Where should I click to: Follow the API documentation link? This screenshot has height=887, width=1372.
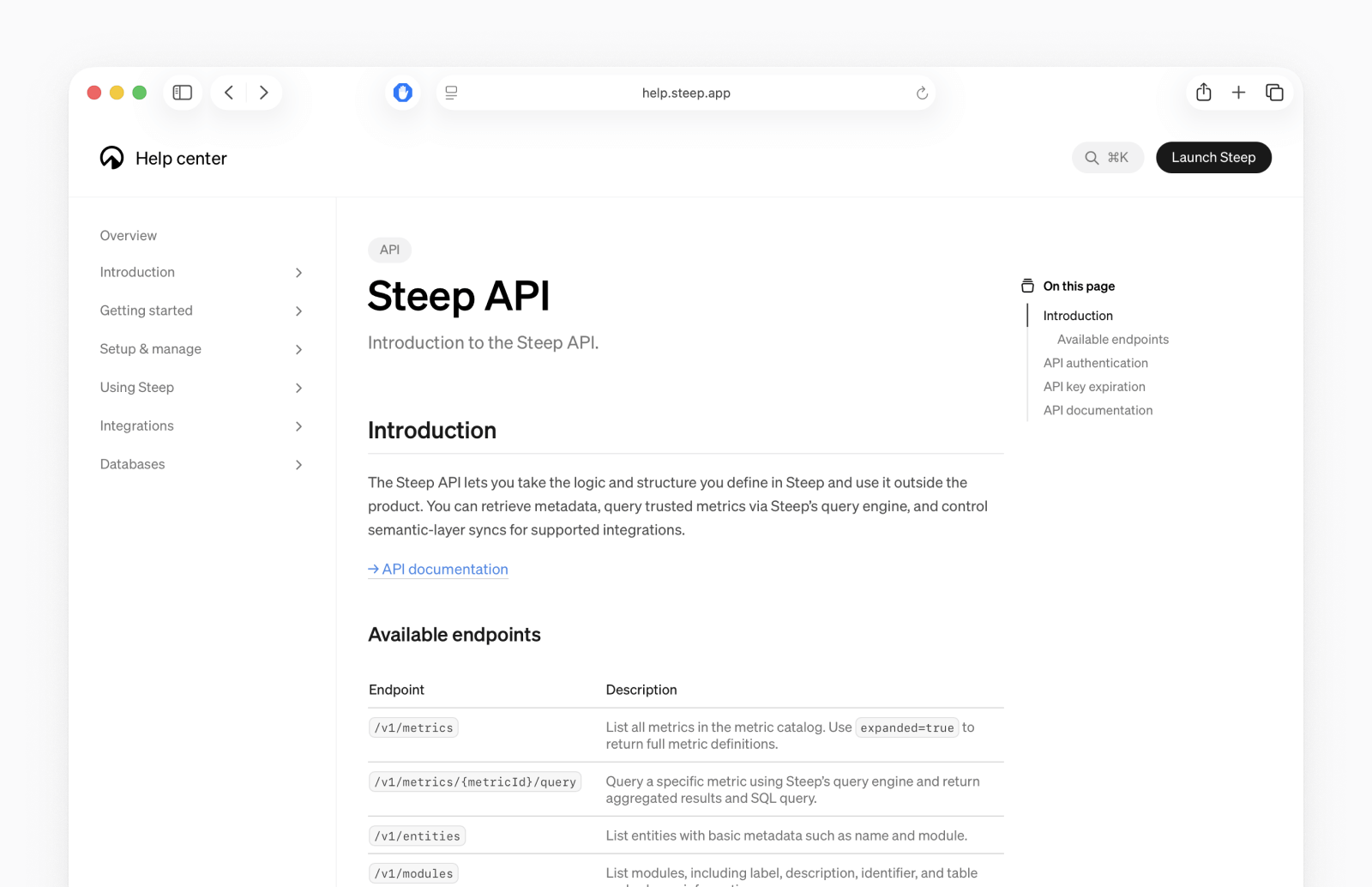(x=437, y=569)
